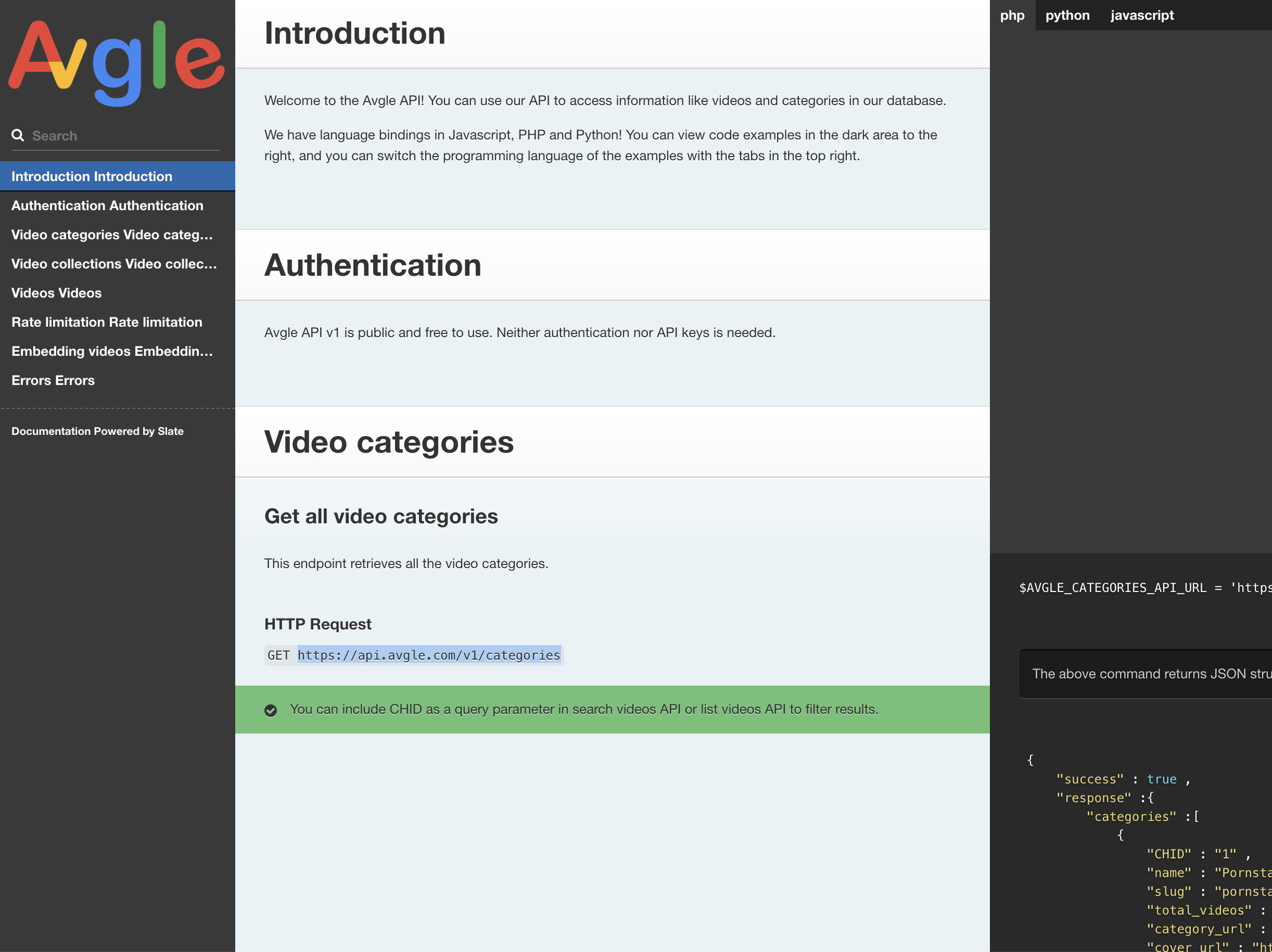This screenshot has height=952, width=1272.
Task: Click the GET method label
Action: [x=278, y=655]
